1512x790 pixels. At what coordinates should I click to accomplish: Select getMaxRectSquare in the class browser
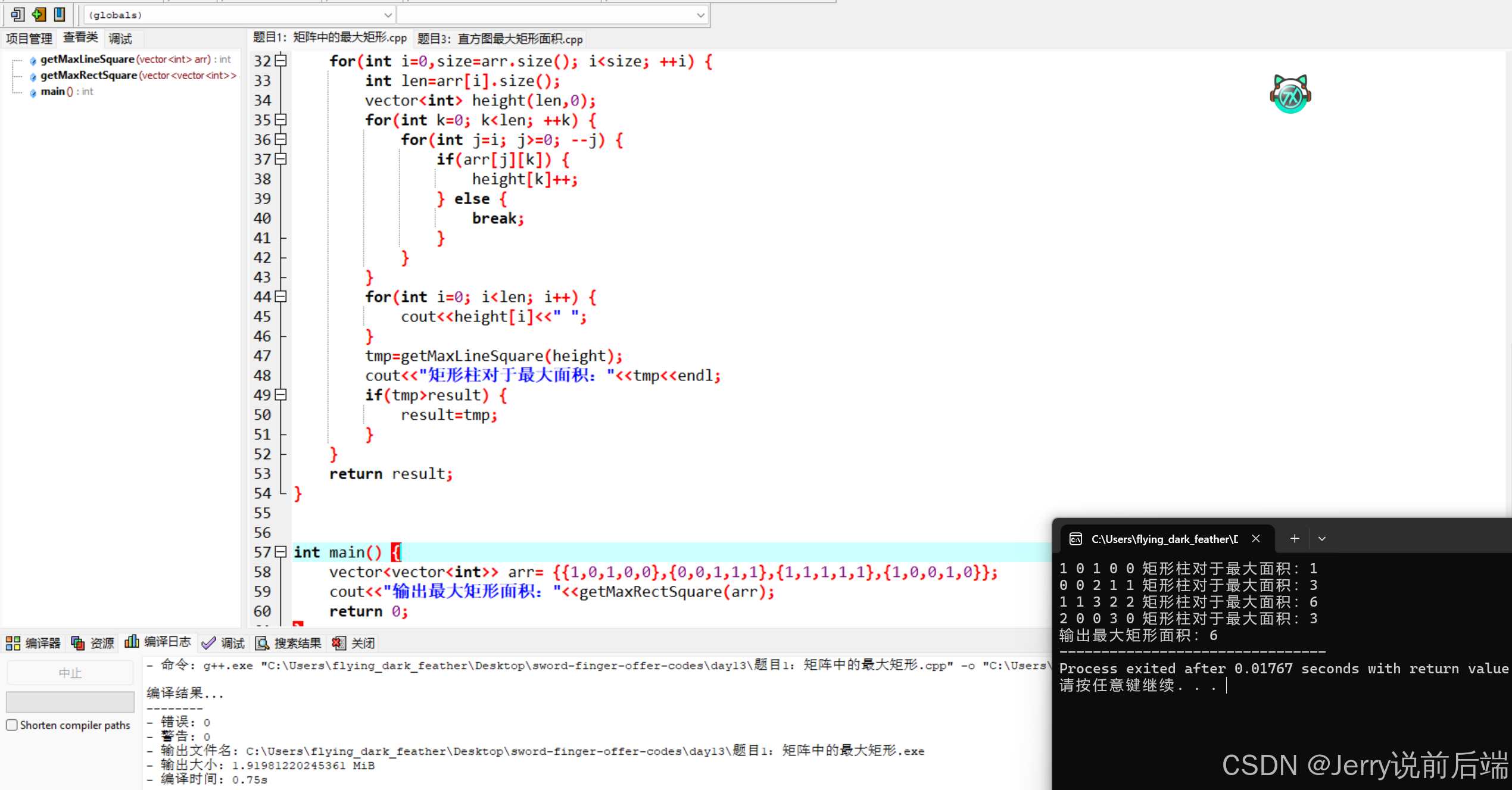click(x=89, y=76)
